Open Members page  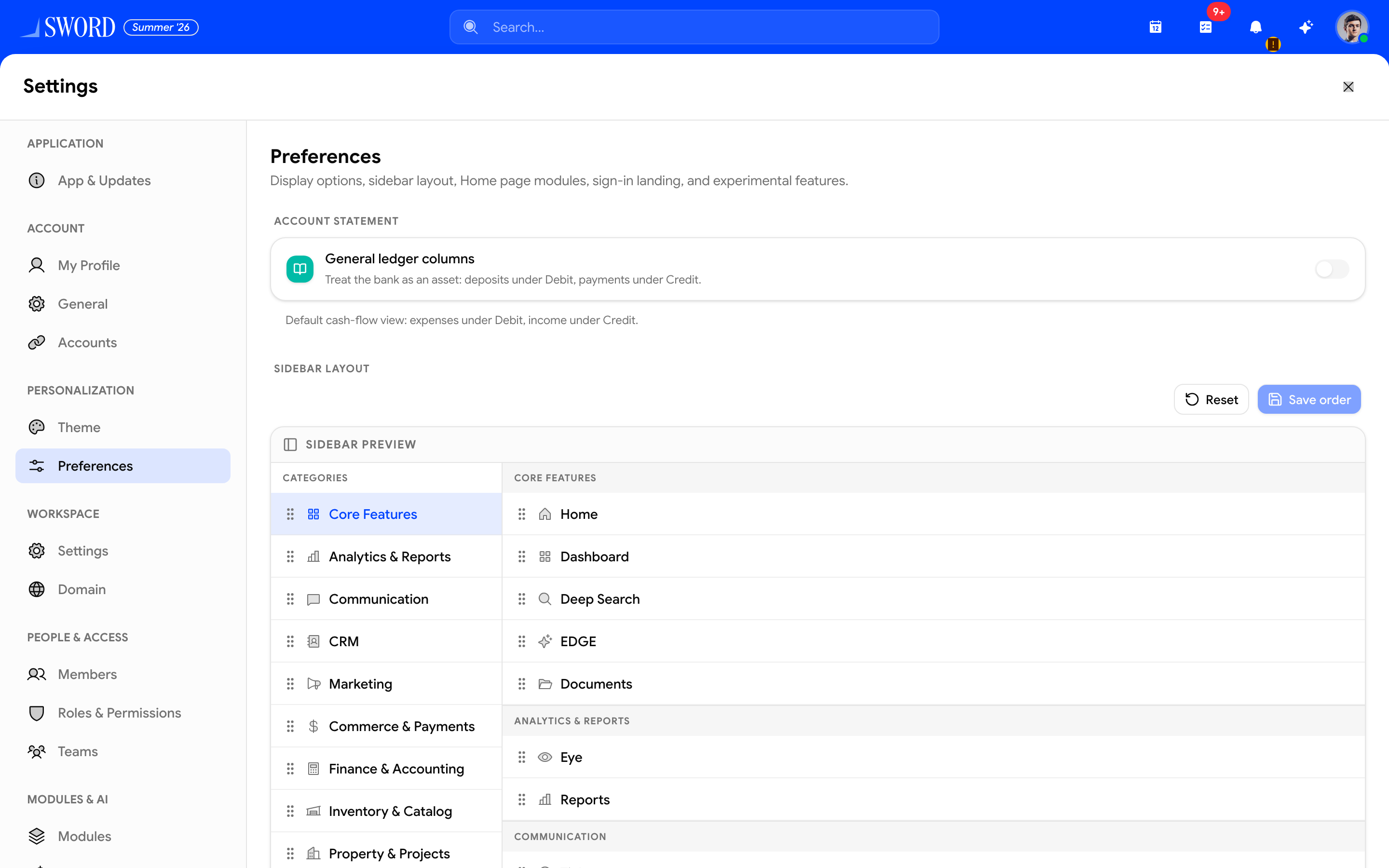(x=123, y=674)
